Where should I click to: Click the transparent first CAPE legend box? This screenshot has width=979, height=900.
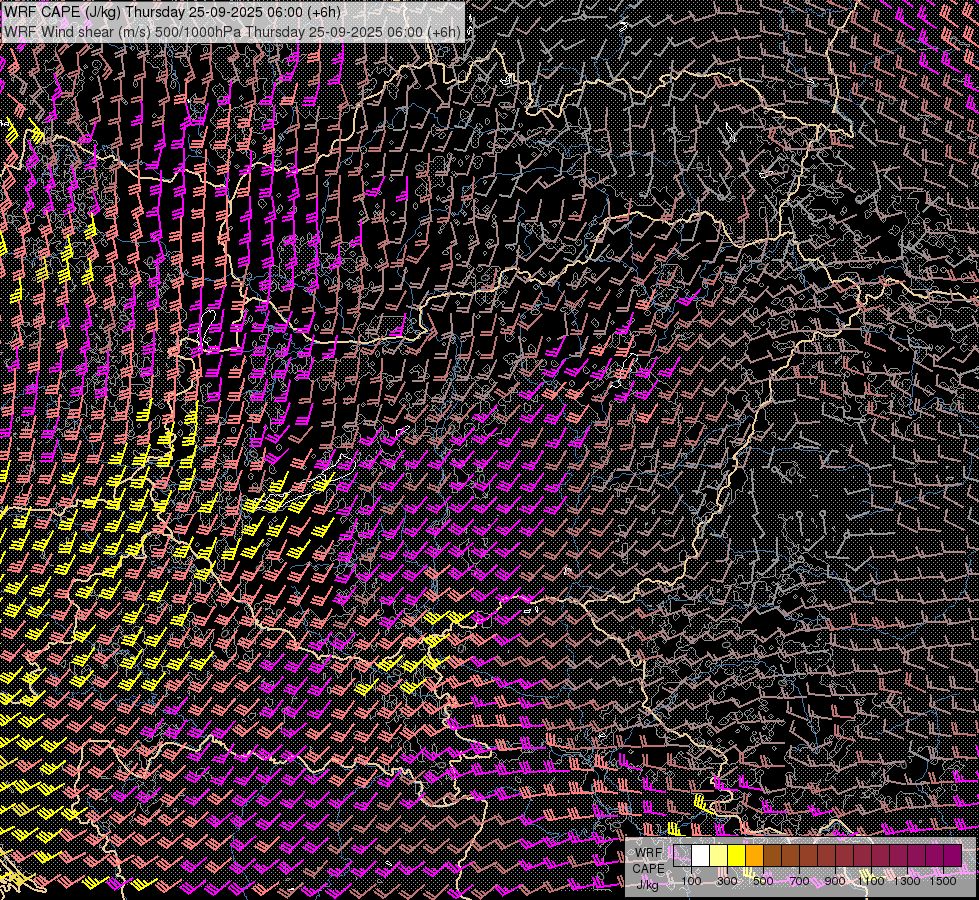click(683, 855)
